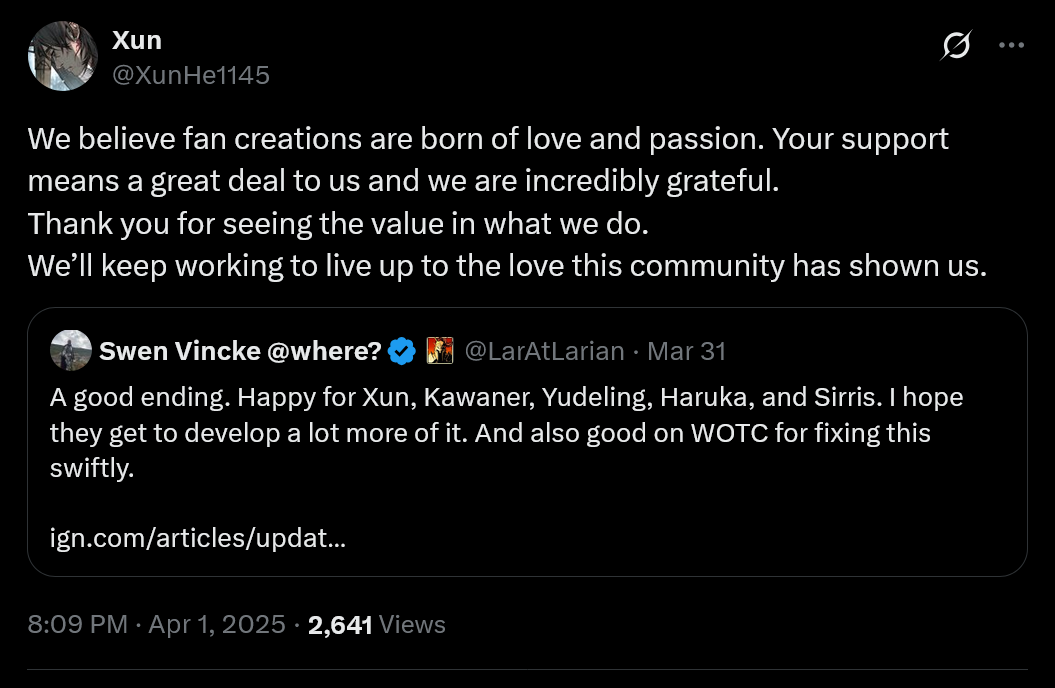1055x688 pixels.
Task: Click the @XunHe1145 handle
Action: pyautogui.click(x=190, y=74)
